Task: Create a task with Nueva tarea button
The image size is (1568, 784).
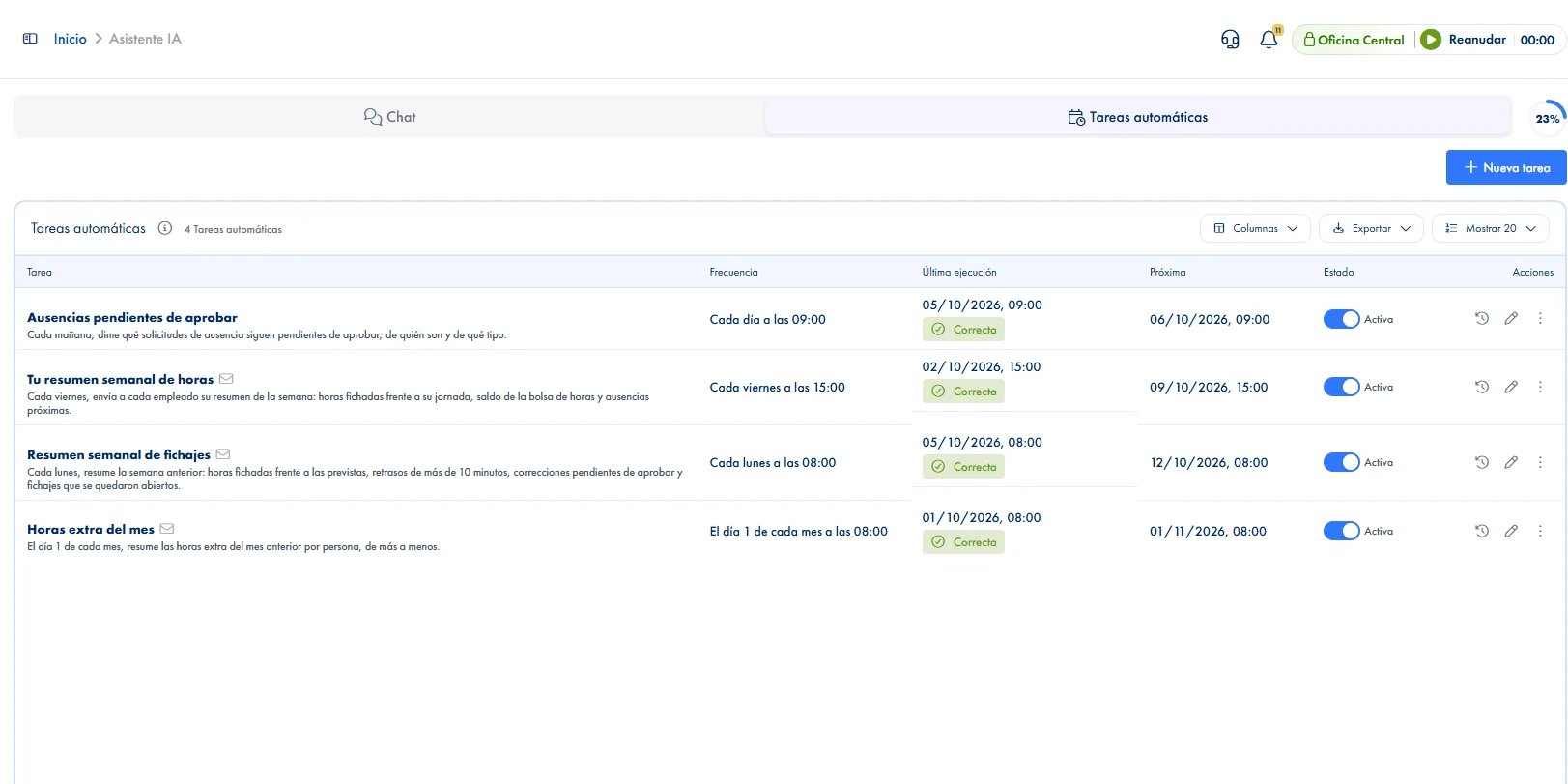Action: (1506, 167)
